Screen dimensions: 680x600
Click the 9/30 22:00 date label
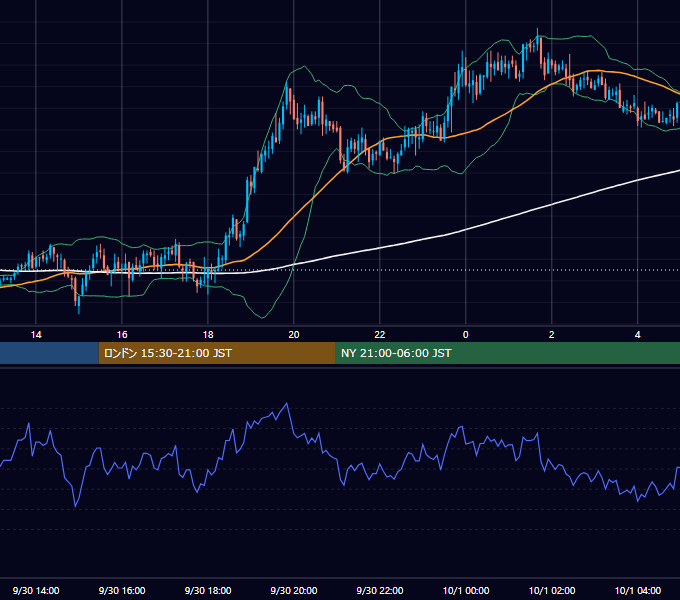(379, 590)
